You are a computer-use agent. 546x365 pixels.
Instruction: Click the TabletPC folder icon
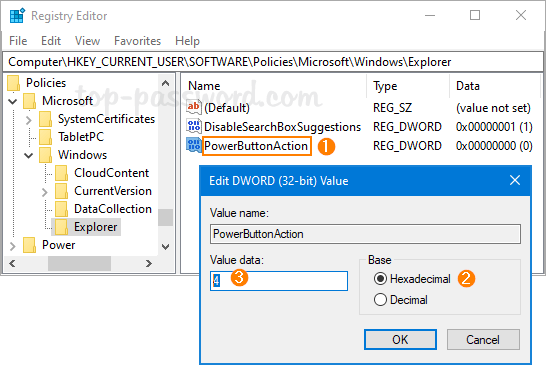pyautogui.click(x=46, y=137)
